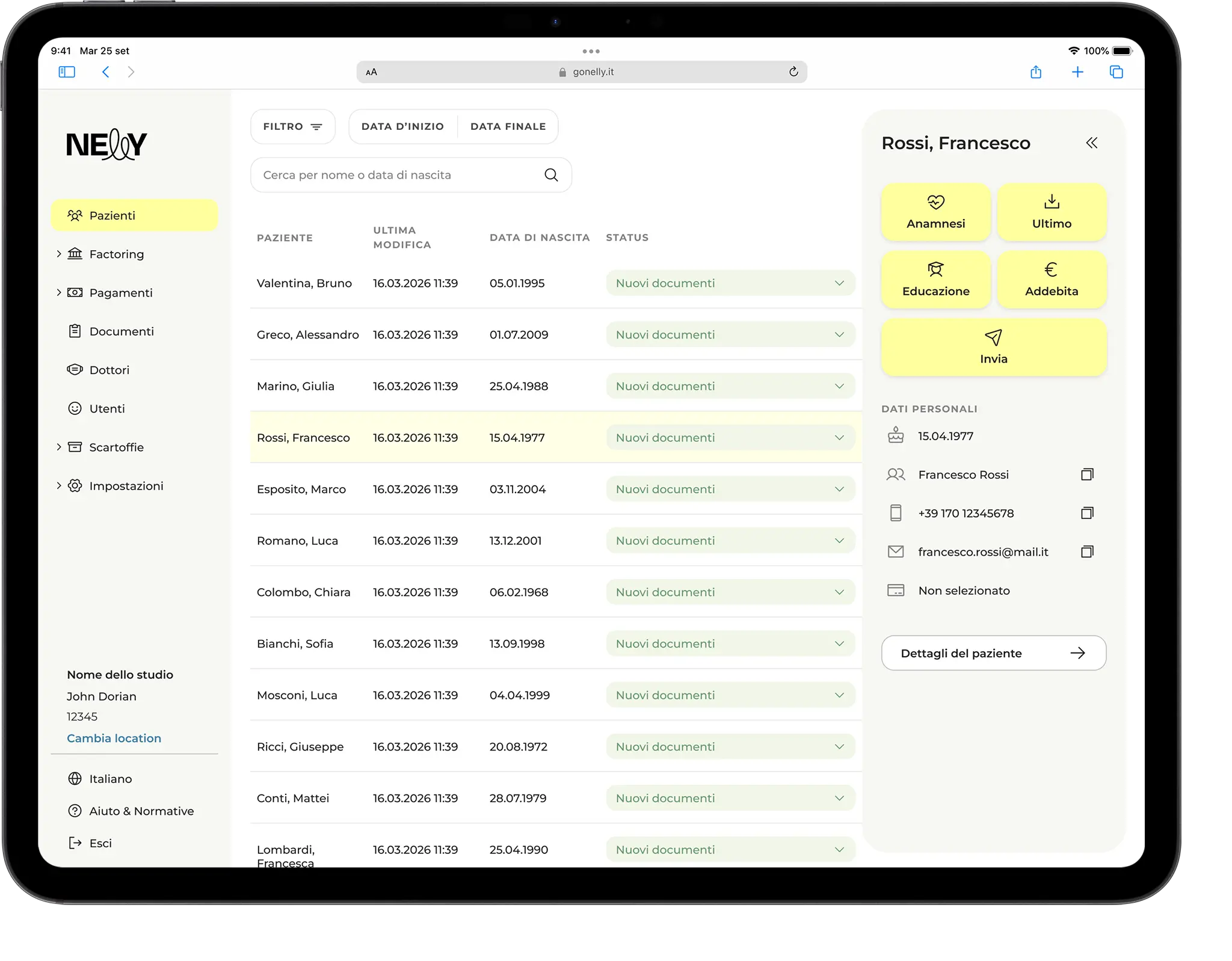Click the Dottori mask icon in sidebar
Screen dimensions: 1232x961
click(x=74, y=370)
